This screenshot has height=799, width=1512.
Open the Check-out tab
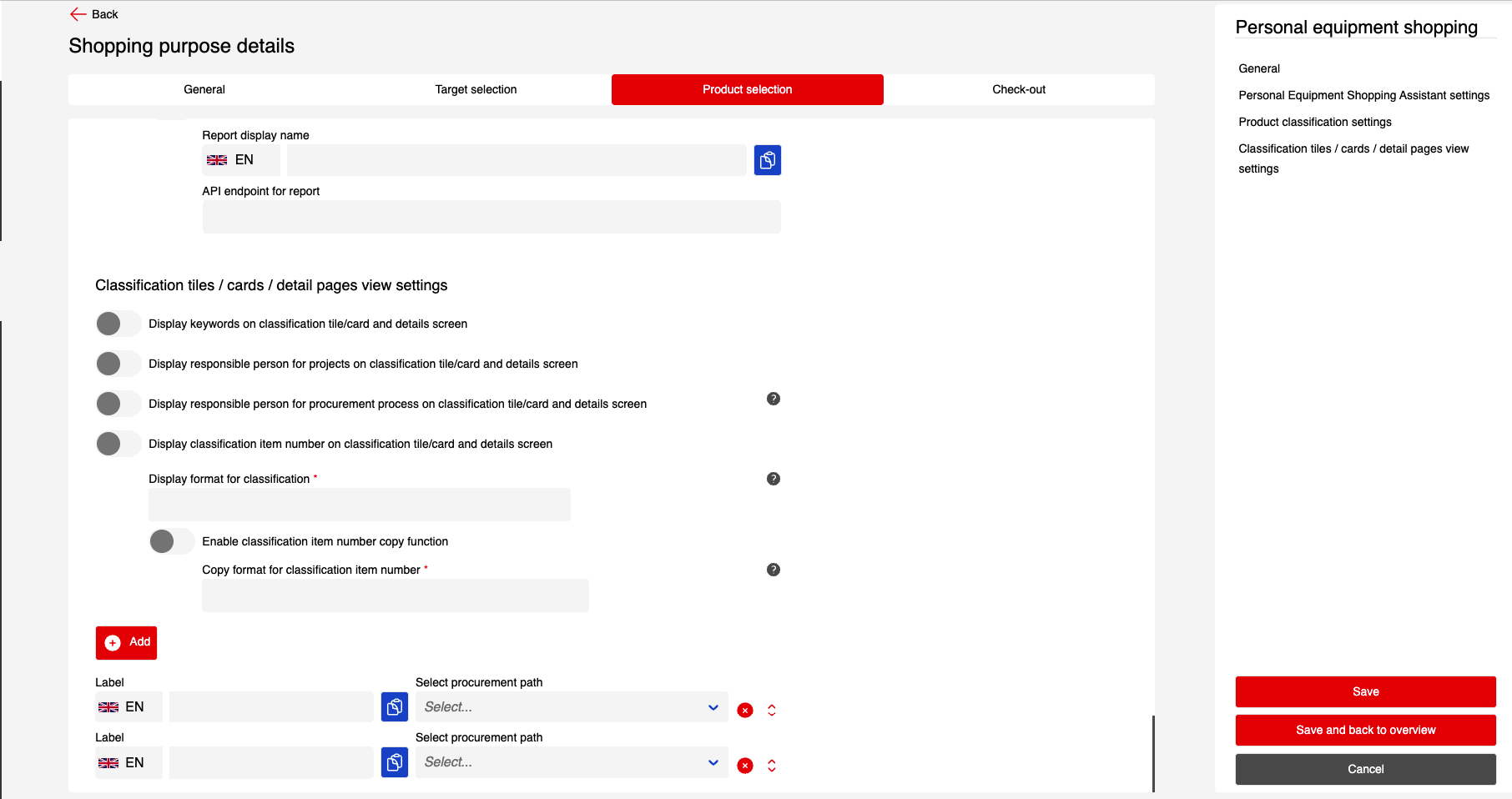coord(1018,89)
